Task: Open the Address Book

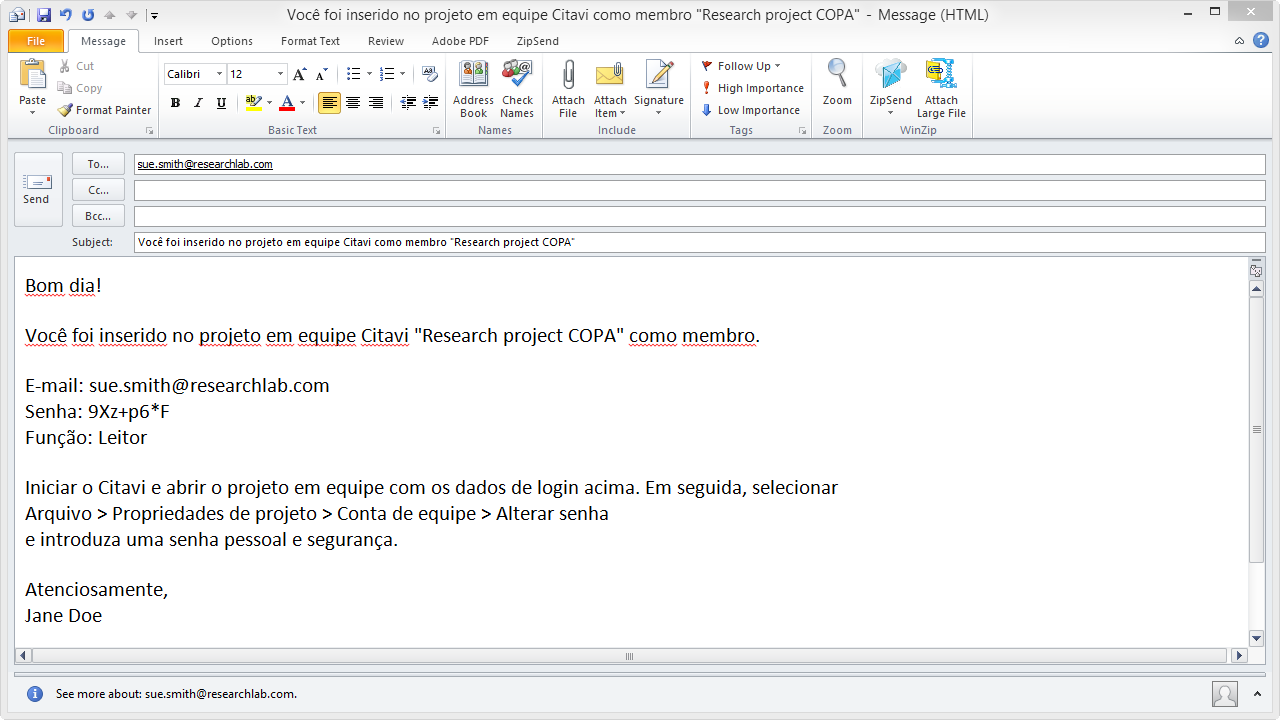Action: point(473,89)
